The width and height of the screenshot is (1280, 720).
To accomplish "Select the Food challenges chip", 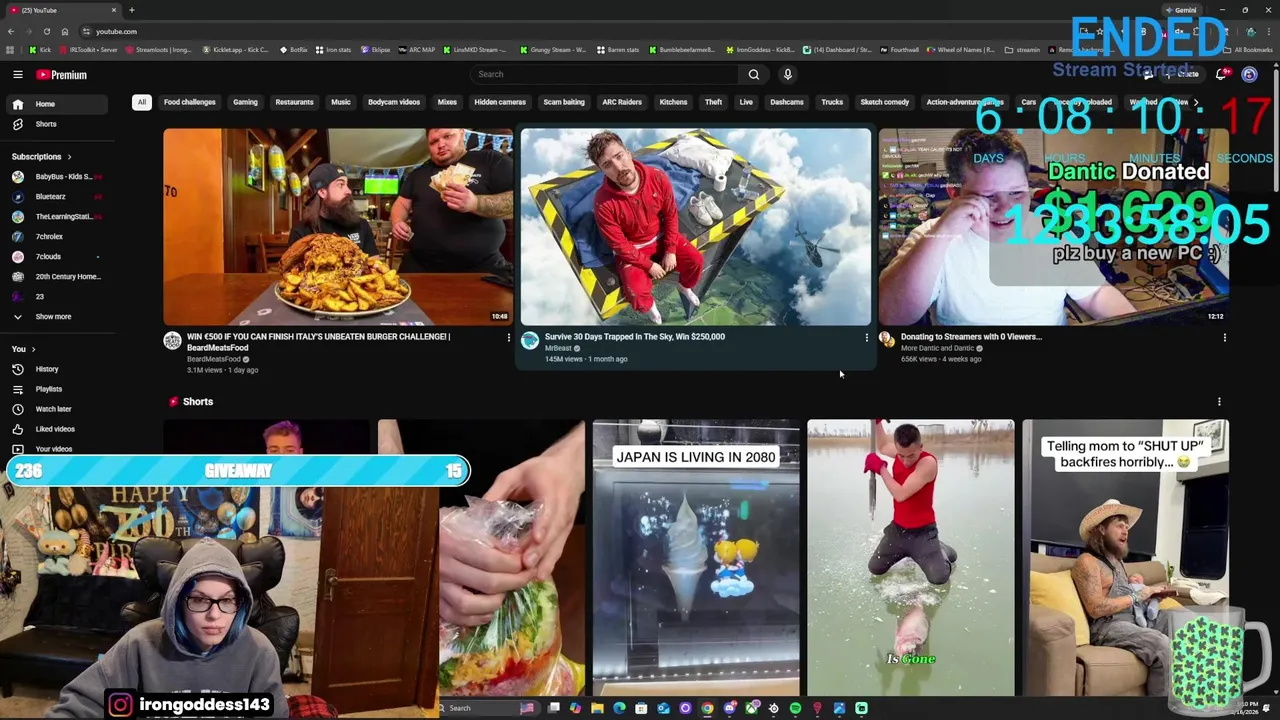I will click(190, 102).
